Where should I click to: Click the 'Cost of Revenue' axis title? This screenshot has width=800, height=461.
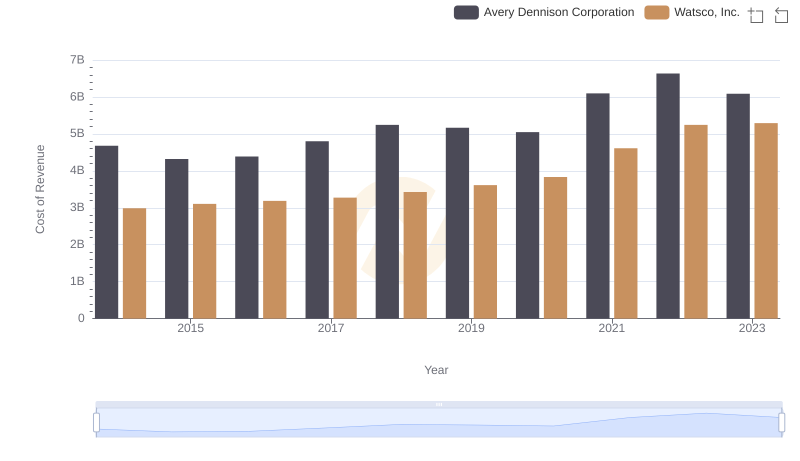40,189
